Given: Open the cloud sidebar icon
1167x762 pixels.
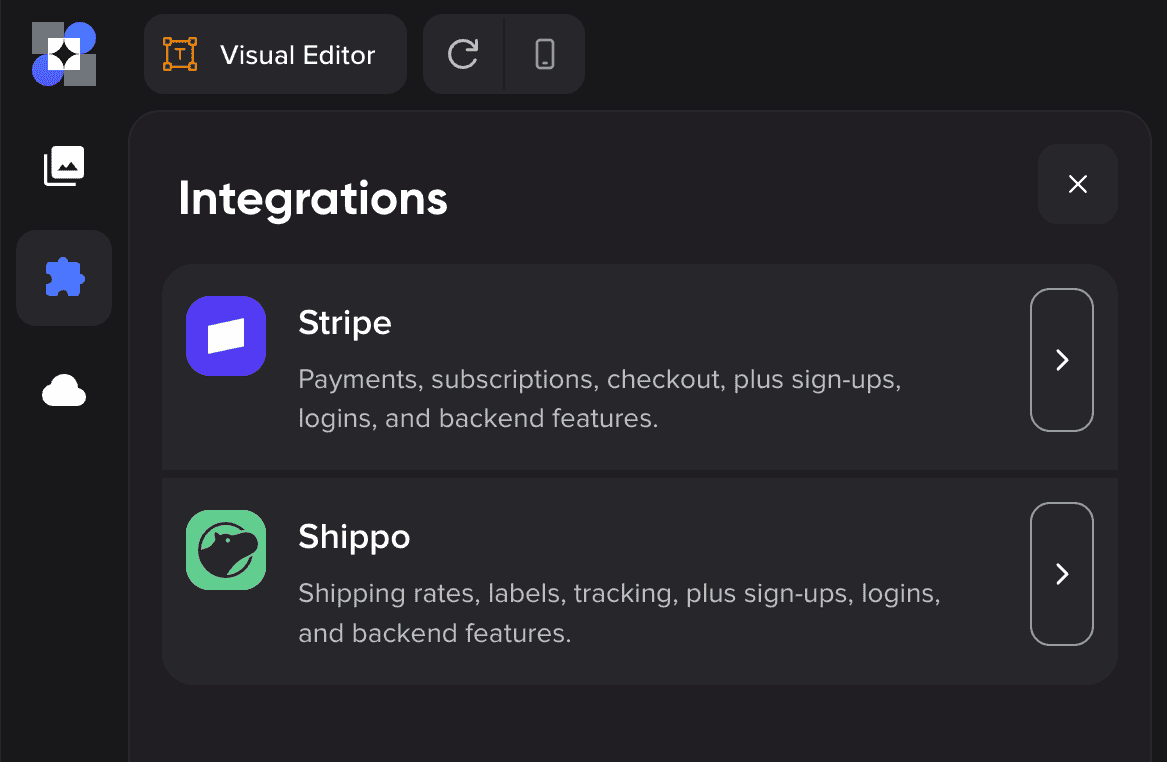Looking at the screenshot, I should [x=64, y=391].
